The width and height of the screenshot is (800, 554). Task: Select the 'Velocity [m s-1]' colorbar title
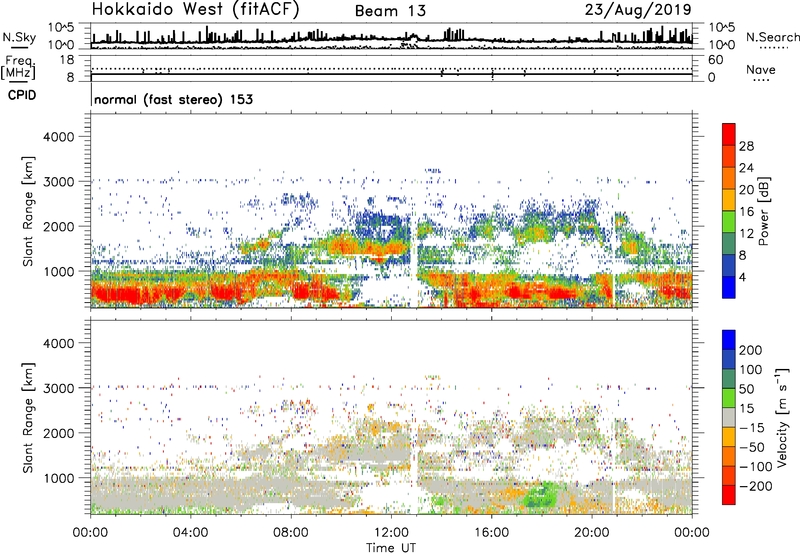click(782, 417)
